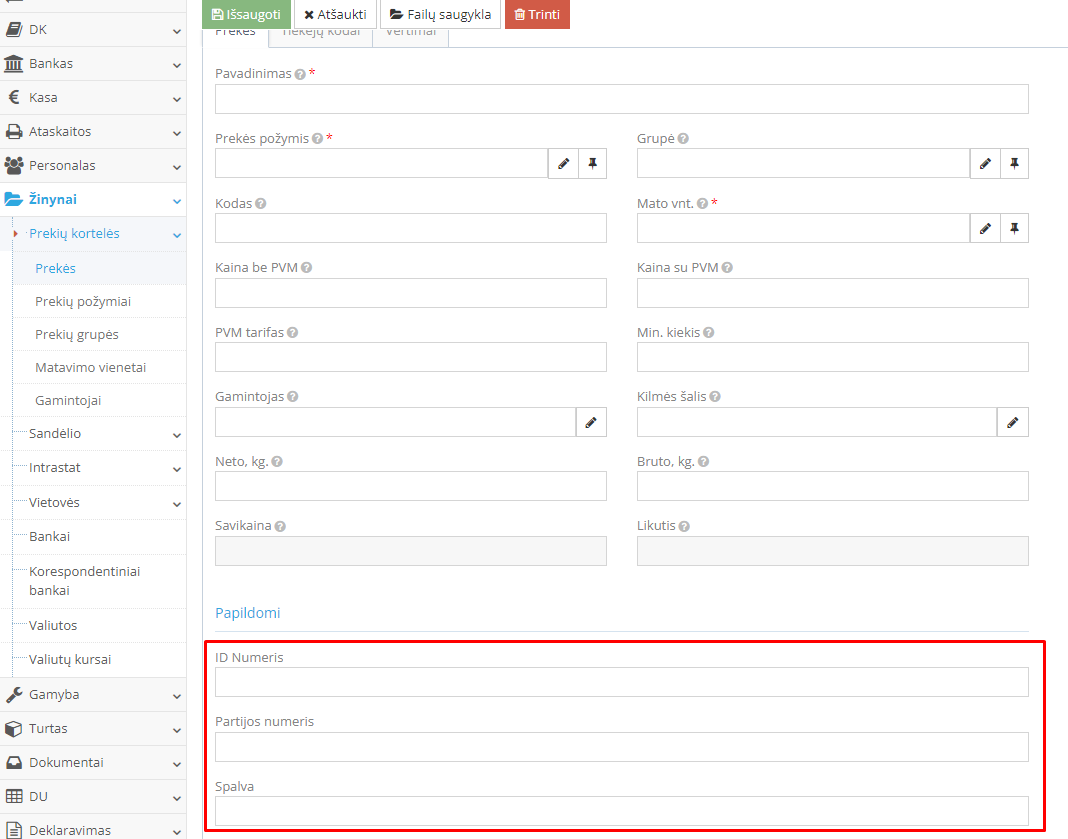Collapse the Žinynai sidebar section

coord(92,200)
